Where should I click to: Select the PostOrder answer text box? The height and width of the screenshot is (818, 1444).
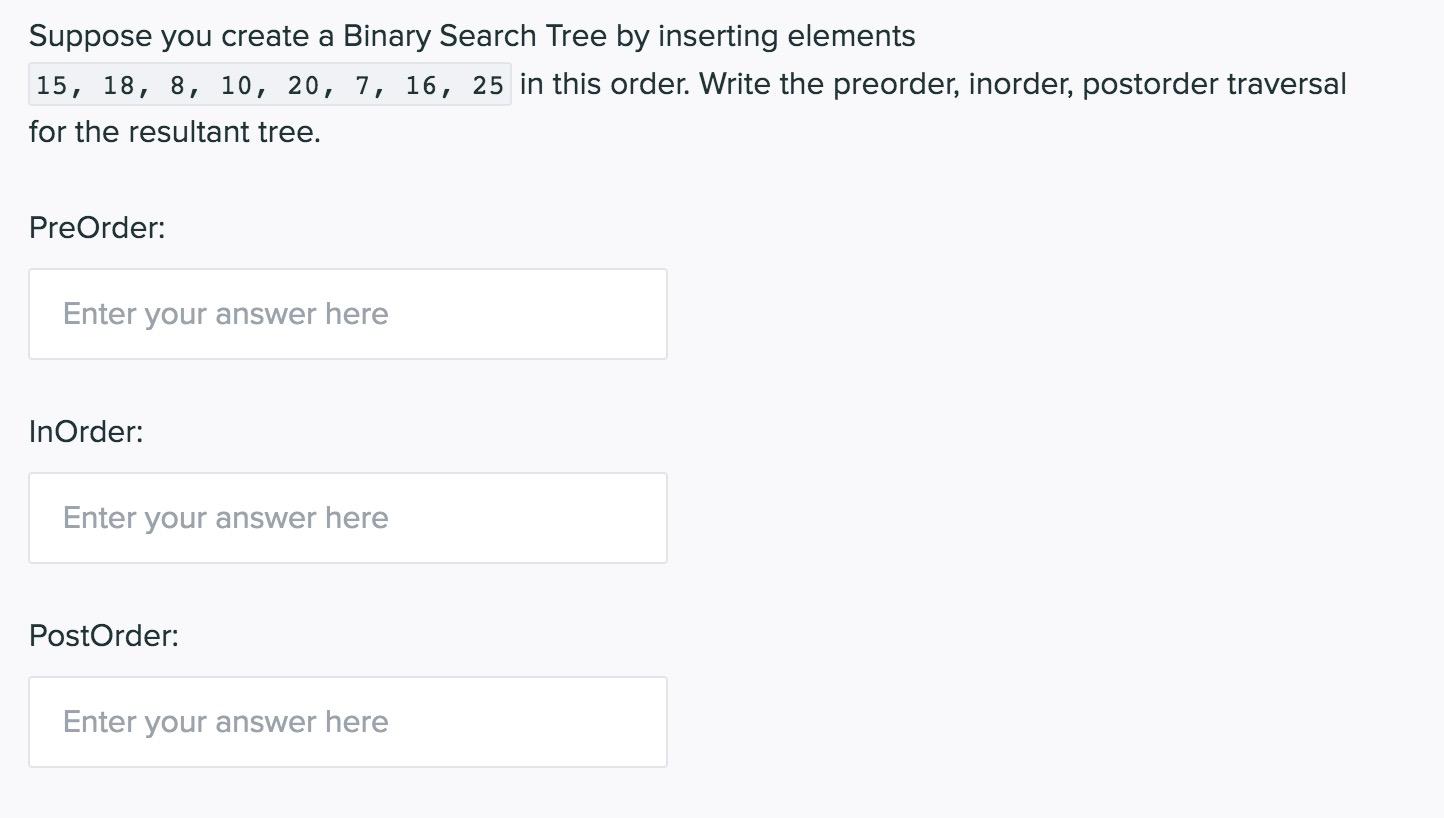(x=348, y=722)
